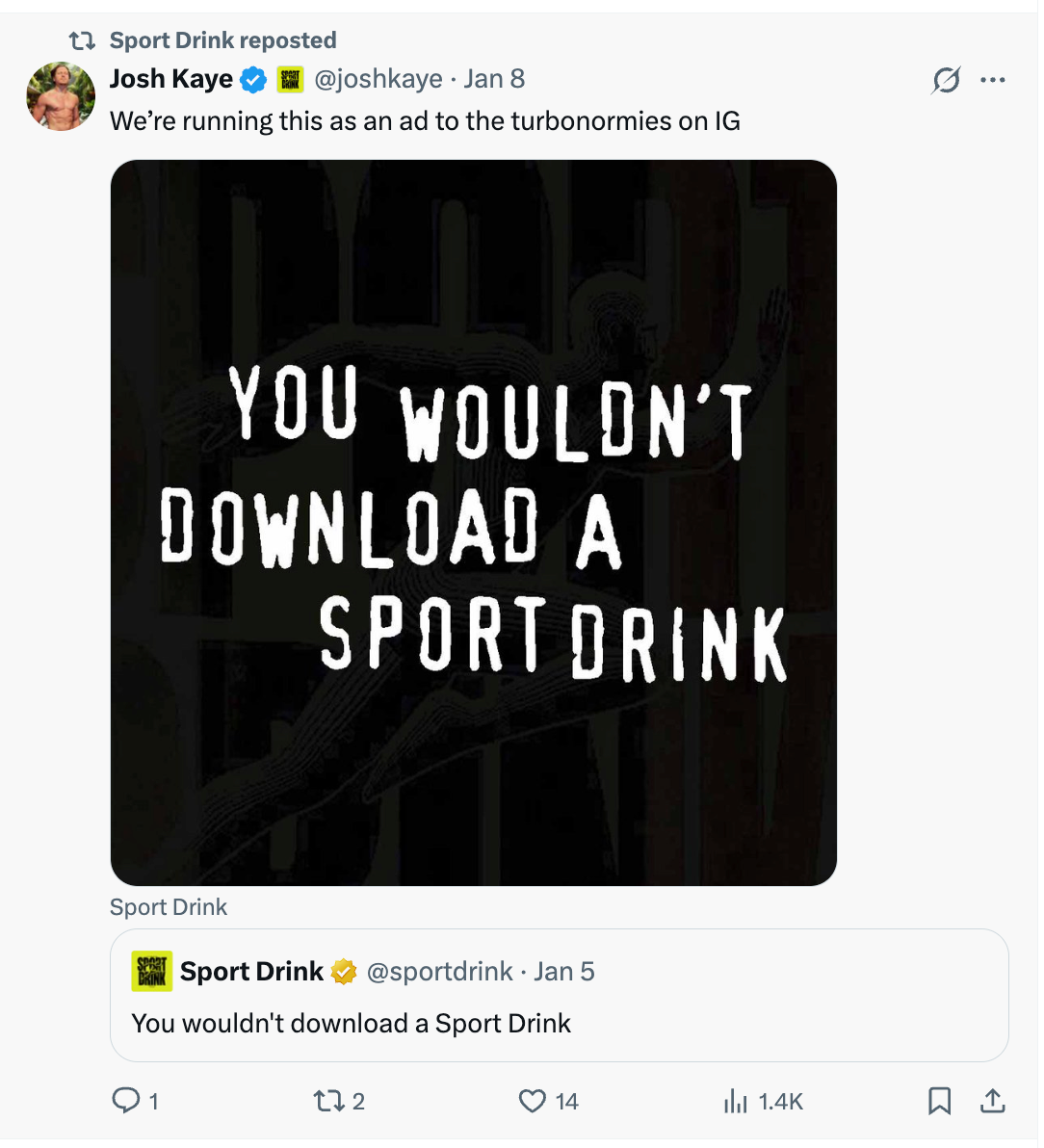This screenshot has width=1044, height=1148.
Task: Click the quoted tweet's Sport Drink logo avatar
Action: [152, 971]
